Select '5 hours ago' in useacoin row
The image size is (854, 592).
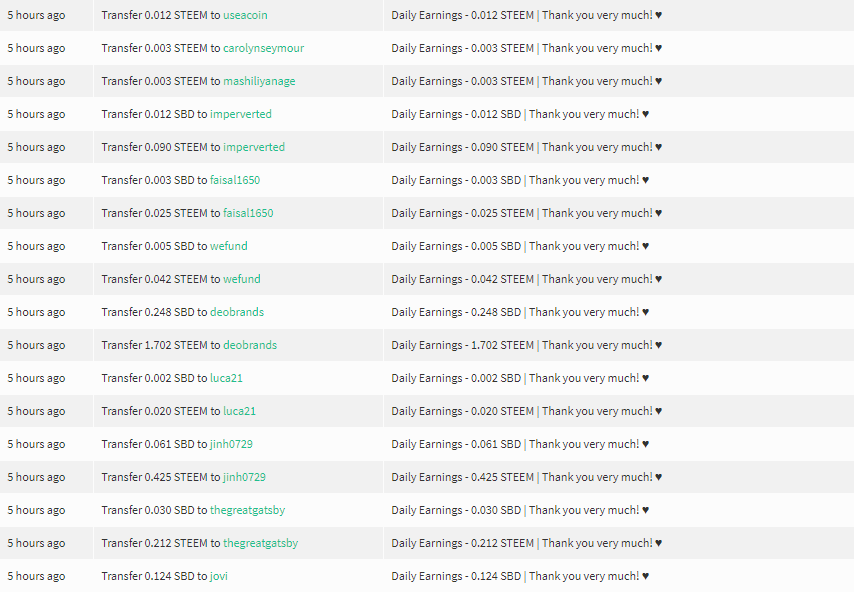[x=36, y=15]
